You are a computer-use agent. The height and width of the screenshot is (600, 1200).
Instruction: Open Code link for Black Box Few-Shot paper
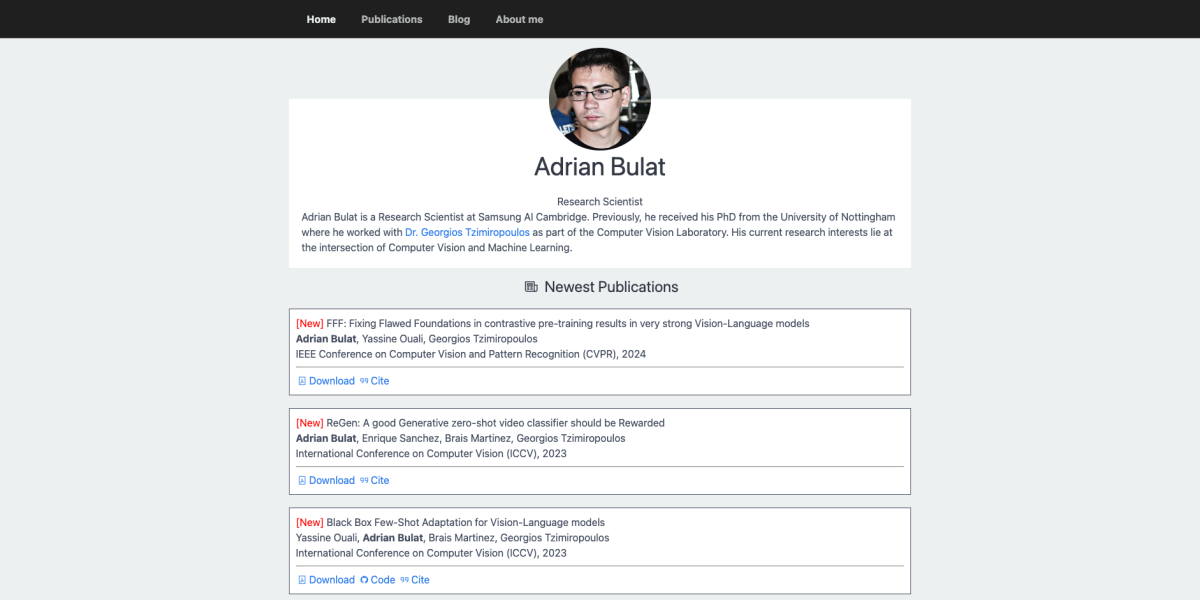383,580
